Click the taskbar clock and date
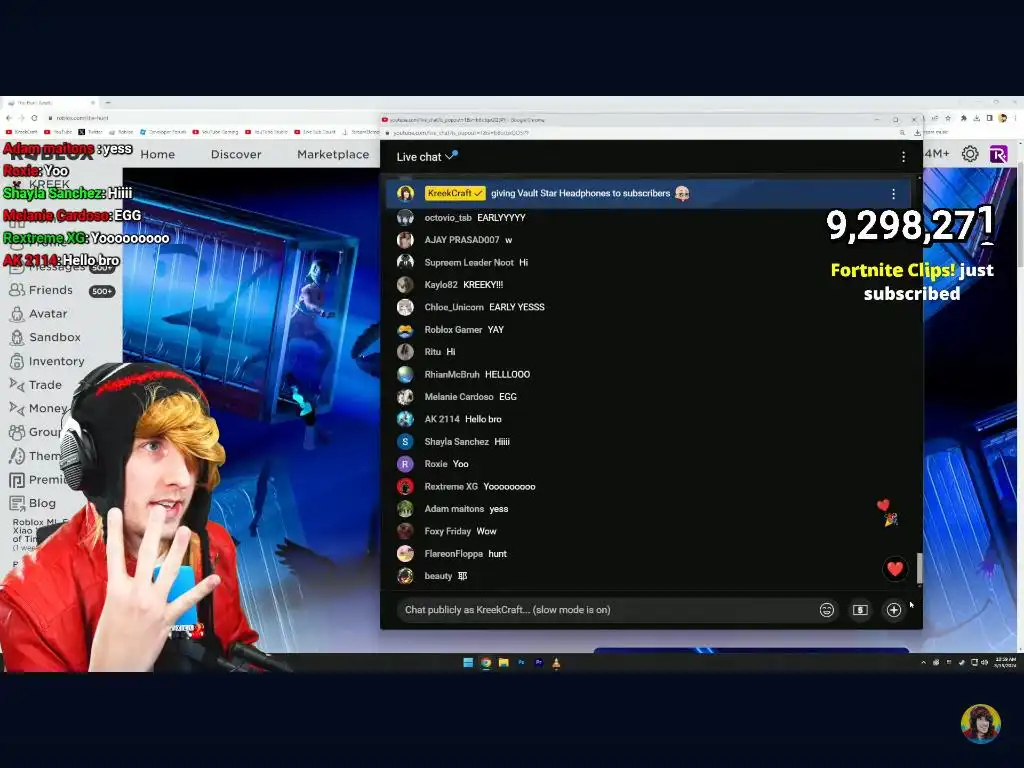Viewport: 1024px width, 768px height. [x=1005, y=662]
